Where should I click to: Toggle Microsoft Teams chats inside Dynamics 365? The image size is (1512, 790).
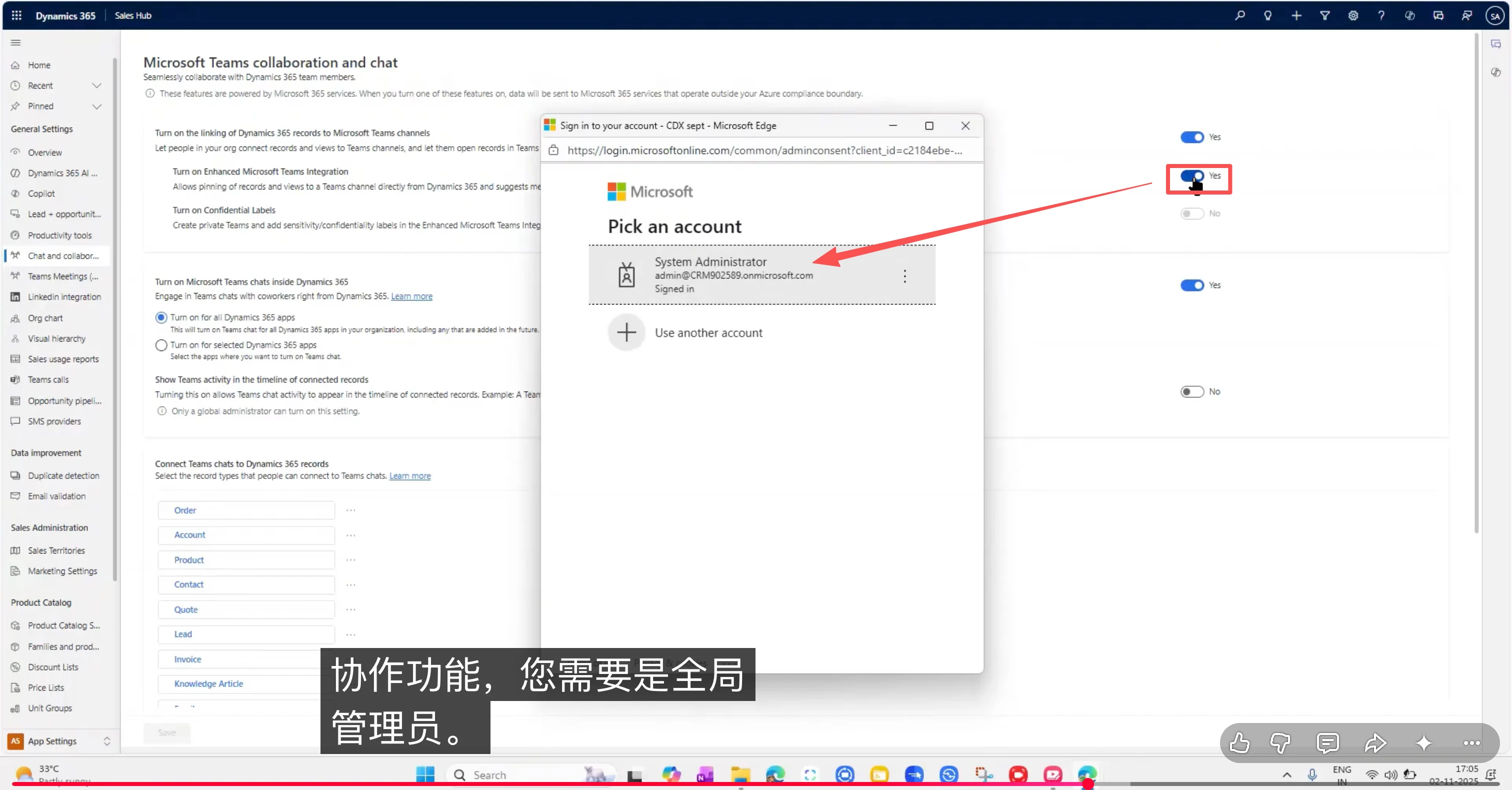tap(1191, 285)
